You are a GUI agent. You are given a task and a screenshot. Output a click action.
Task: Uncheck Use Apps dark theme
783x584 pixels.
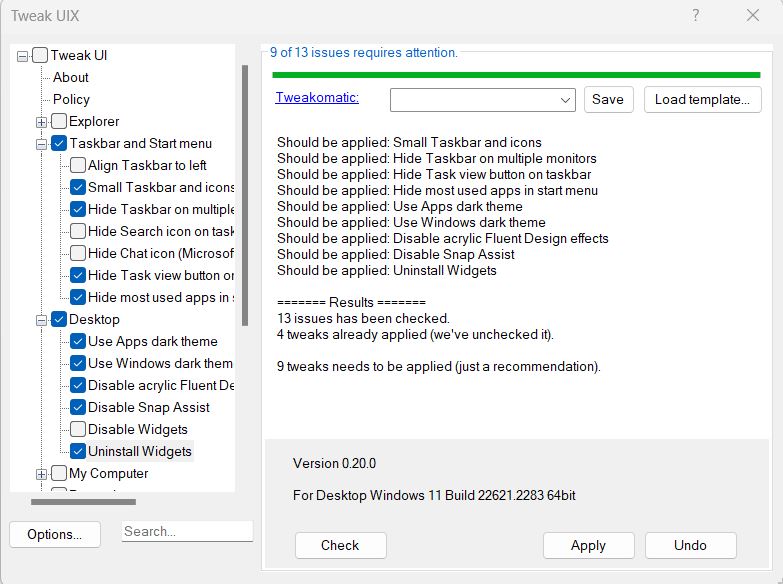coord(78,341)
